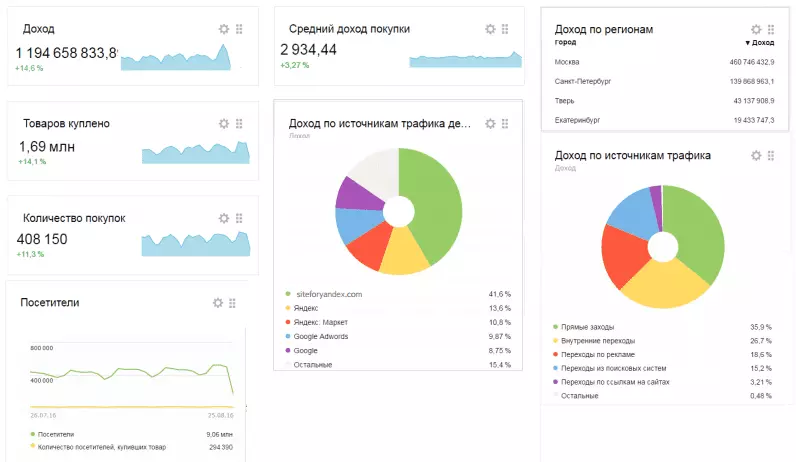The width and height of the screenshot is (796, 462).
Task: Click the Город column header
Action: [565, 43]
